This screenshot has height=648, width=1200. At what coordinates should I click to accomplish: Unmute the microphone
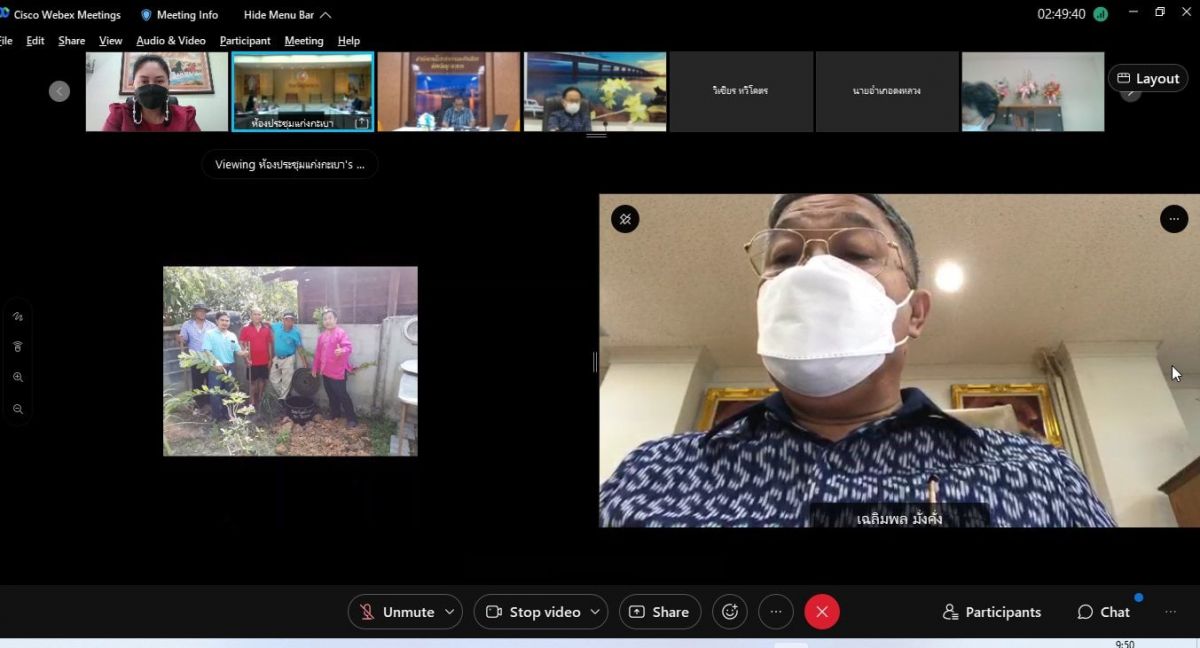coord(397,612)
